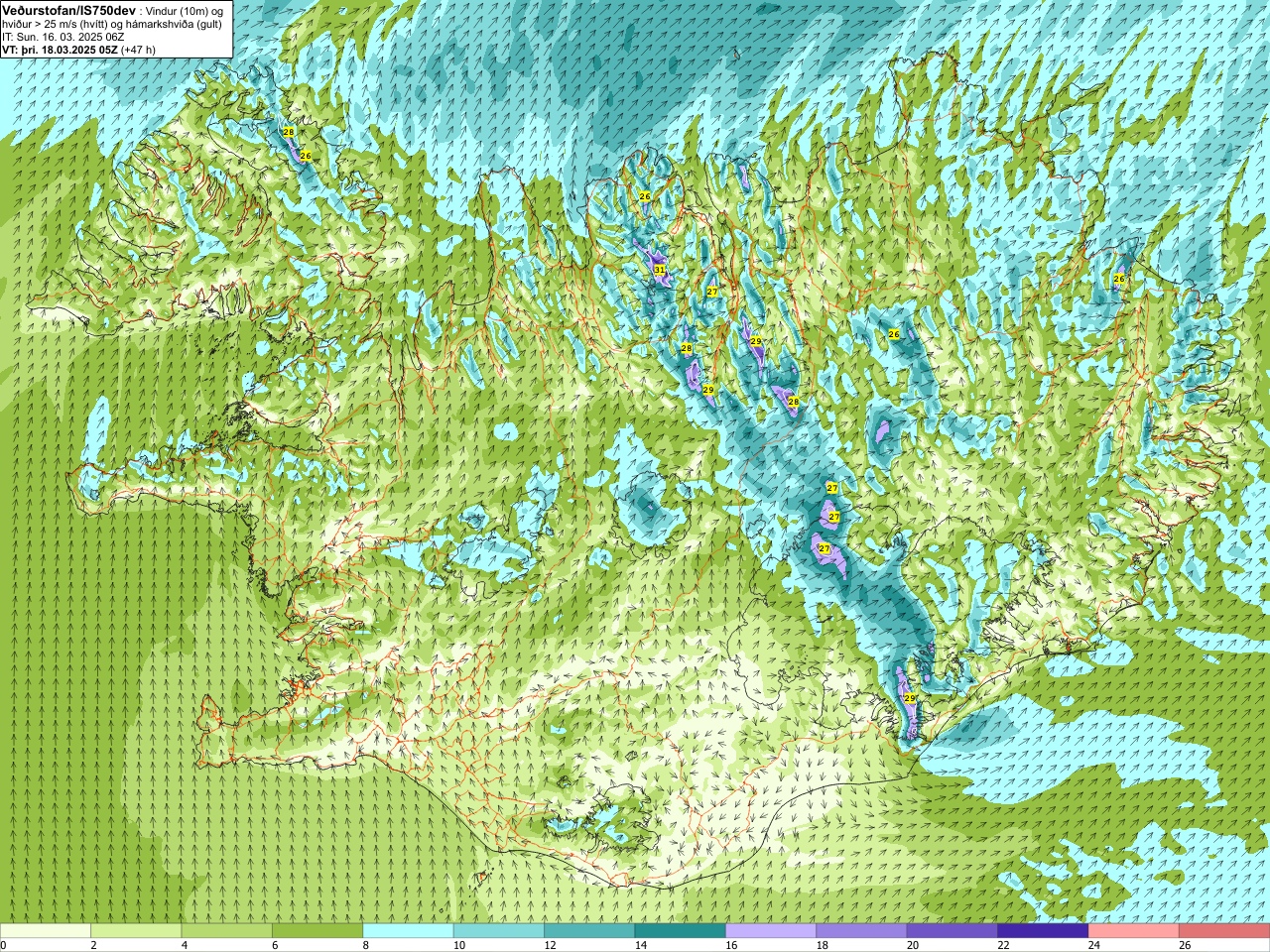1270x952 pixels.
Task: Click the 24 tick on the color scale
Action: click(1094, 945)
